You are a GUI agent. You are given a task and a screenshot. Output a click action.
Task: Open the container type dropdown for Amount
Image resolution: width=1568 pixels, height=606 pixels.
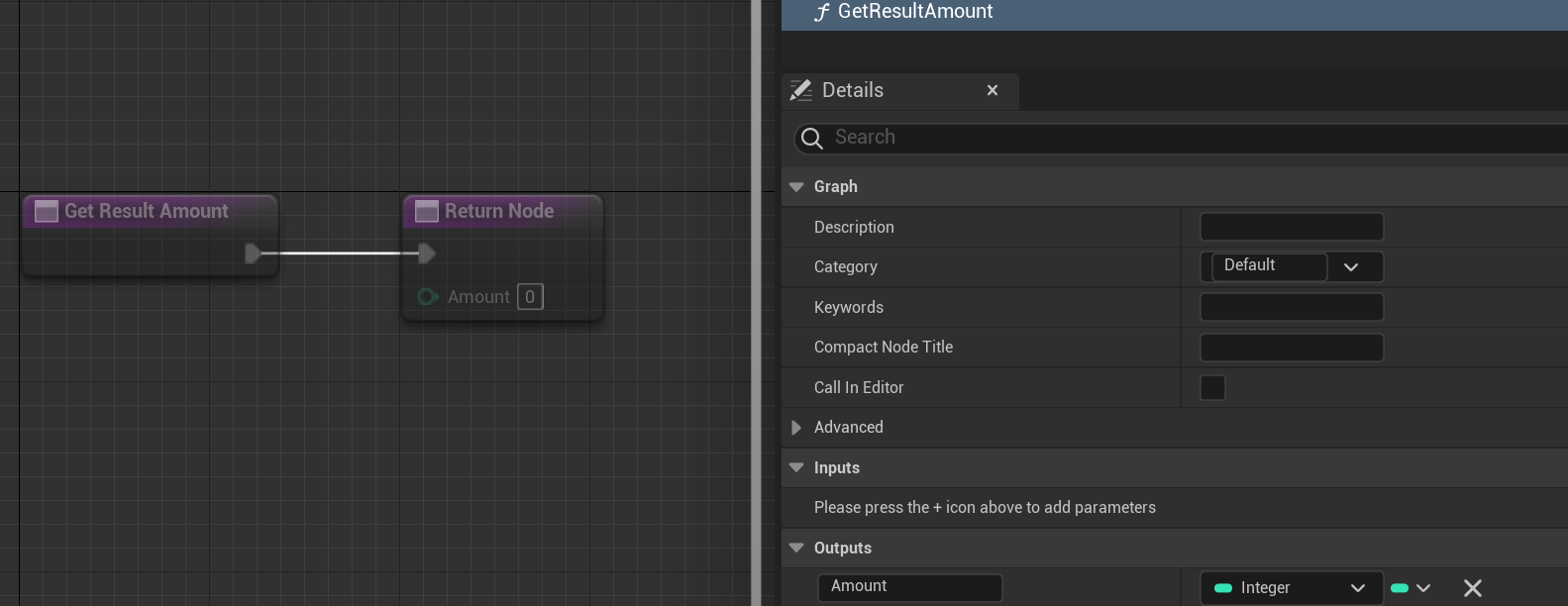pyautogui.click(x=1411, y=588)
